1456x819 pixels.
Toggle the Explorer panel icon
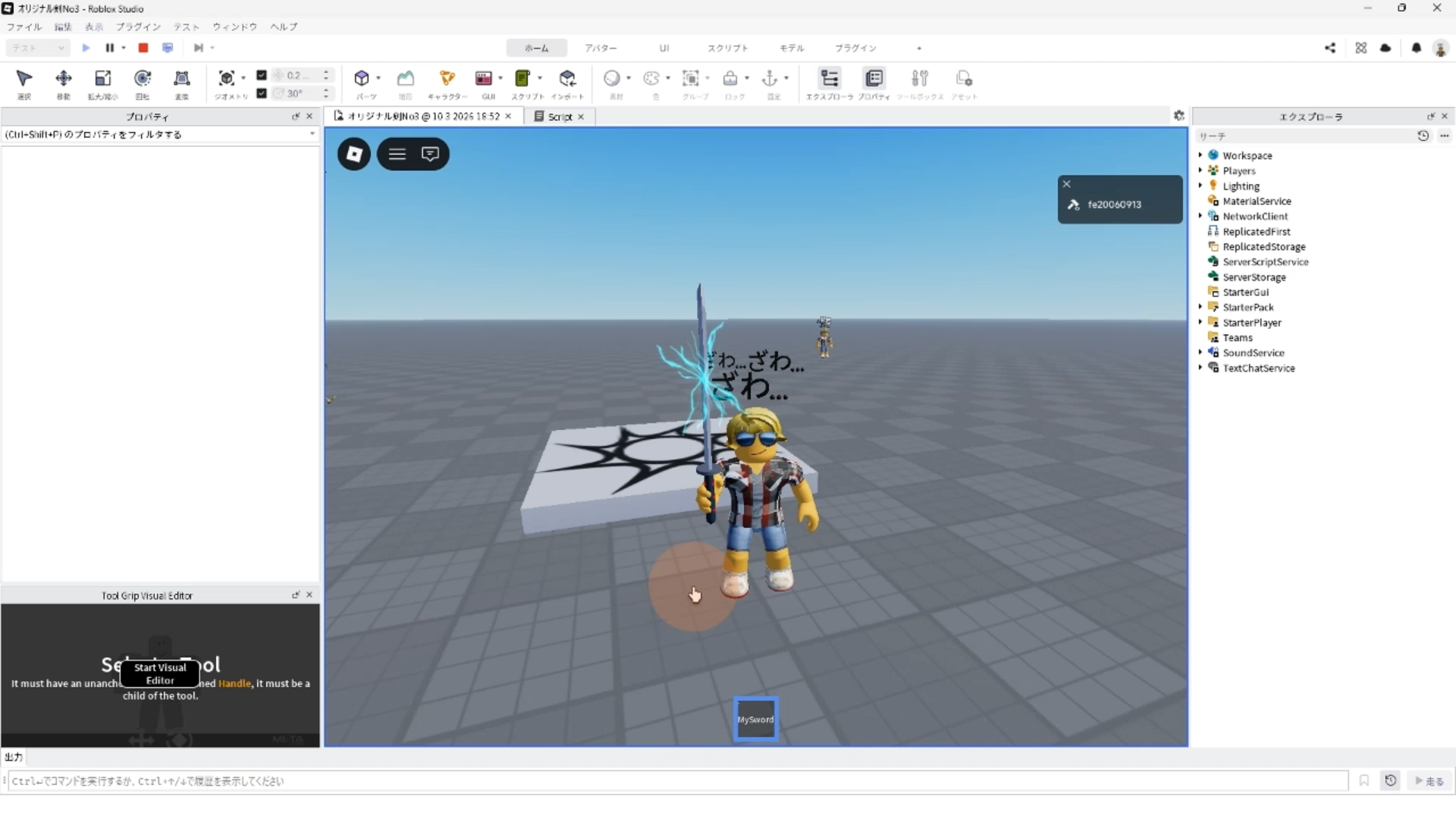[830, 79]
